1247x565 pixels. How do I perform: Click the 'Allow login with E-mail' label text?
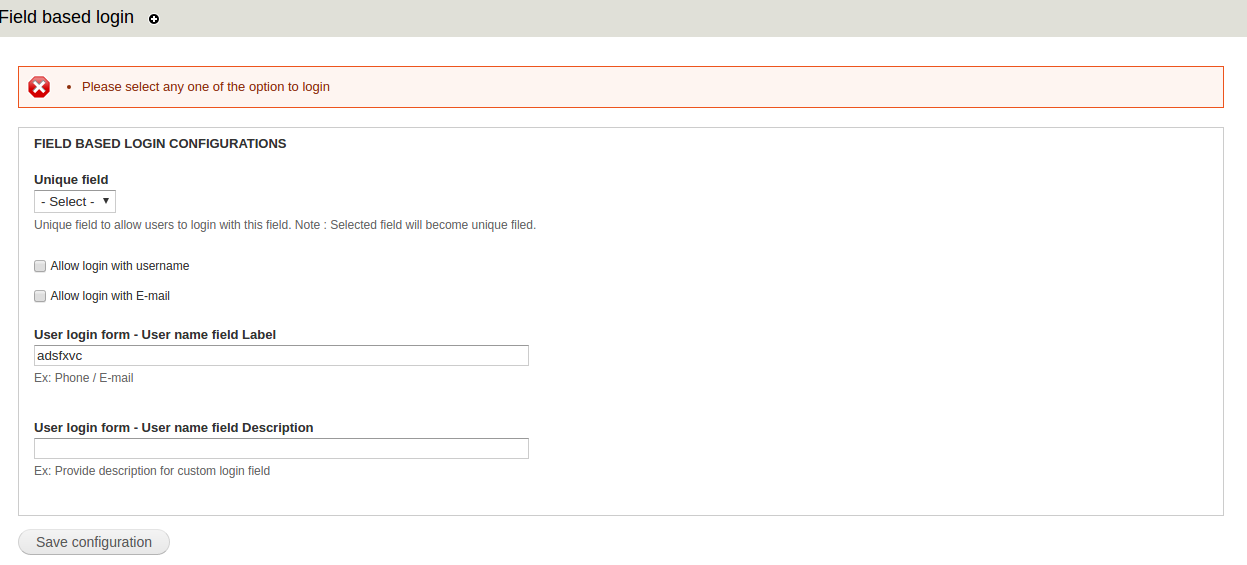(110, 296)
